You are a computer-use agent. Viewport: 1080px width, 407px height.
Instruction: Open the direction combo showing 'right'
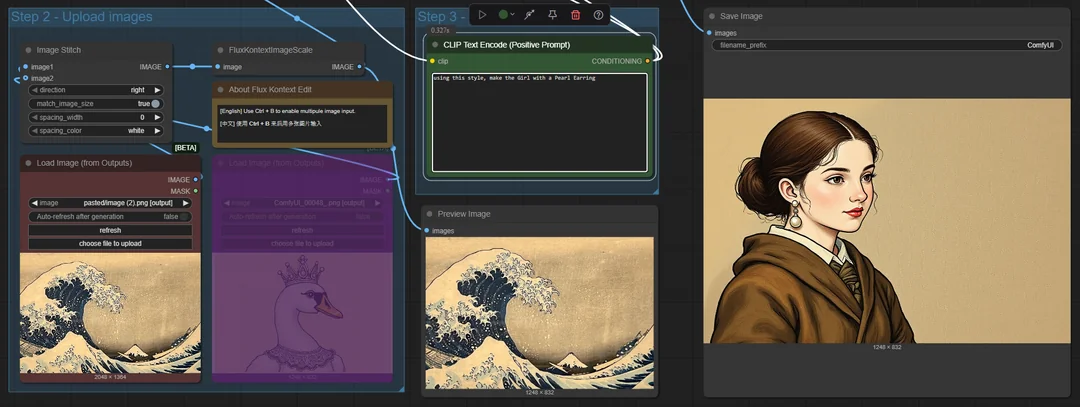pos(96,90)
